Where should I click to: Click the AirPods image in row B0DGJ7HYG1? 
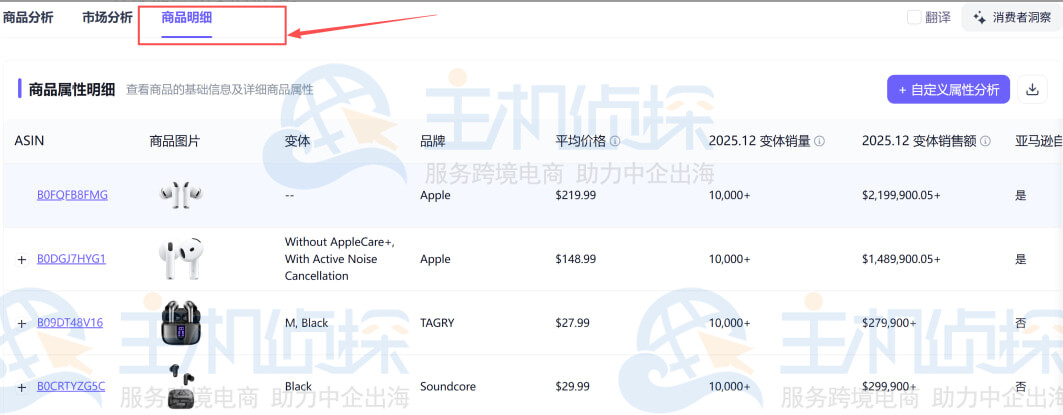tap(180, 258)
